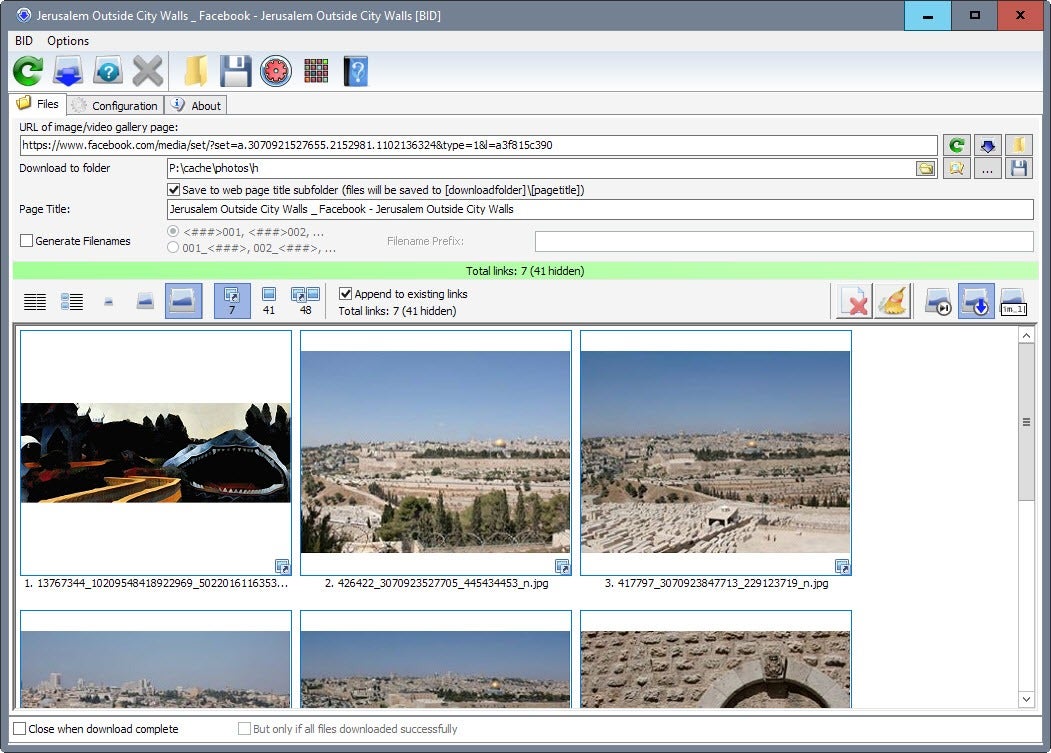Click the Page Title text field
1051x753 pixels.
point(600,209)
